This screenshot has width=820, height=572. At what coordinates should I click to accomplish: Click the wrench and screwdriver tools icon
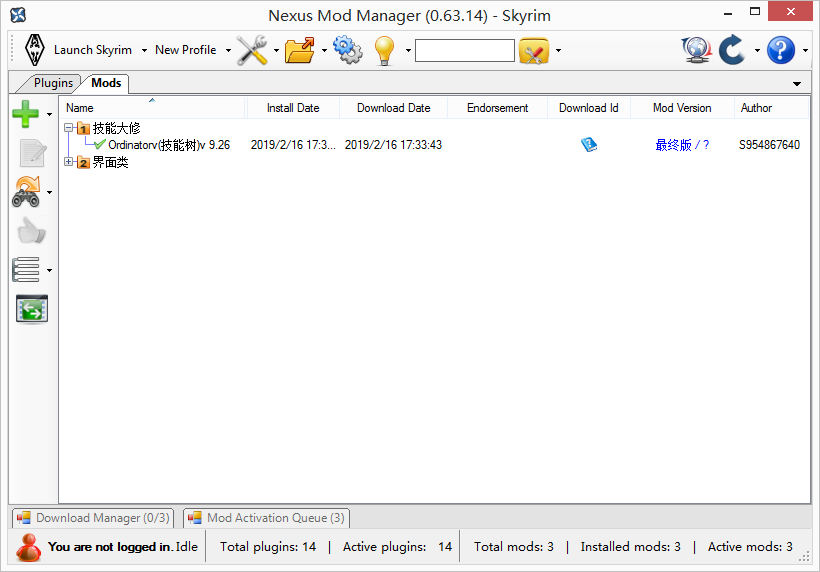(251, 50)
